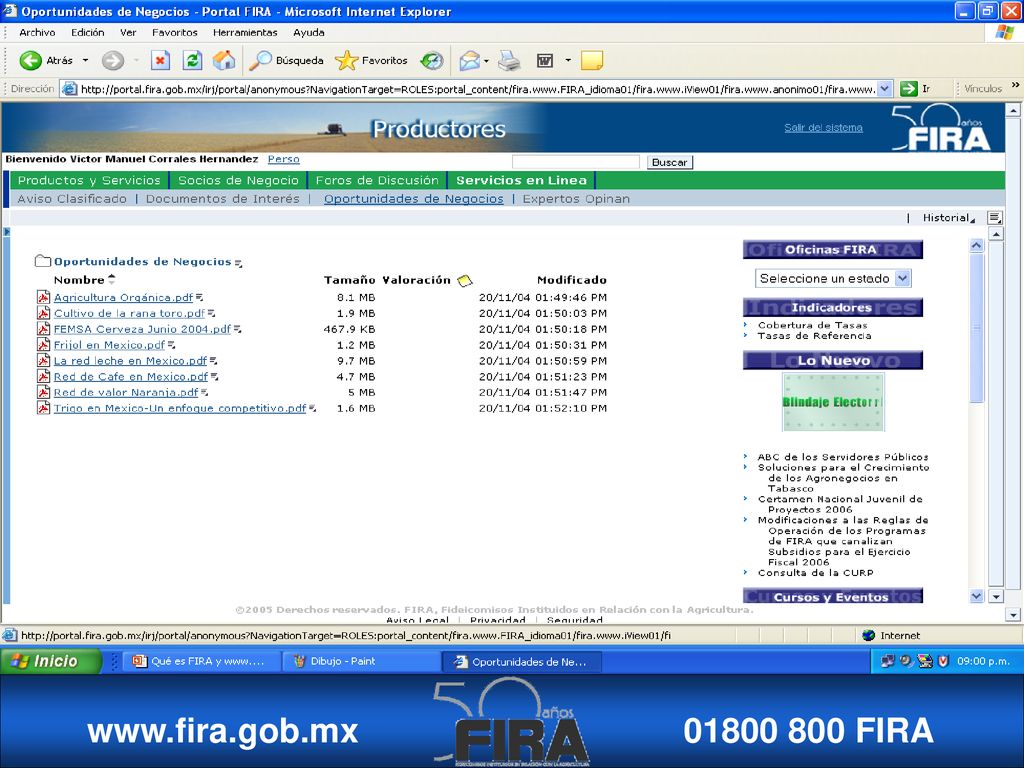Click the Perso link after welcome text
The image size is (1024, 768).
[283, 159]
